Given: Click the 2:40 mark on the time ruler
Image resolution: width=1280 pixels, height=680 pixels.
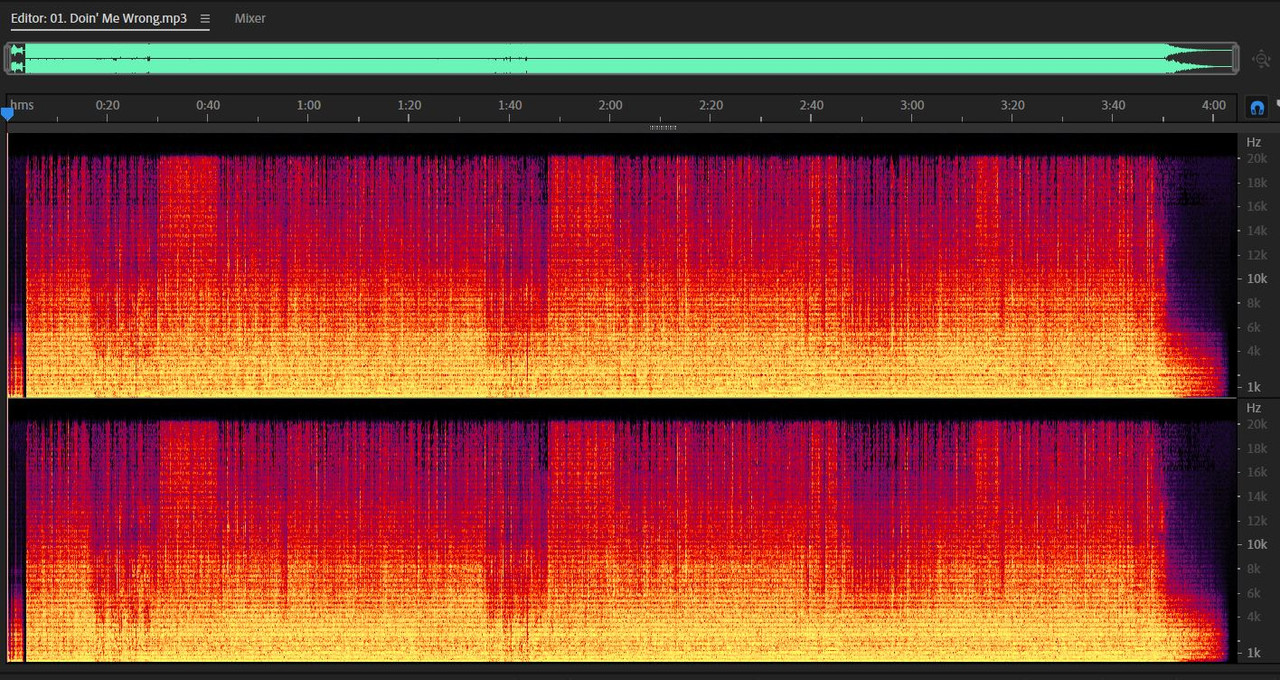Looking at the screenshot, I should 811,105.
